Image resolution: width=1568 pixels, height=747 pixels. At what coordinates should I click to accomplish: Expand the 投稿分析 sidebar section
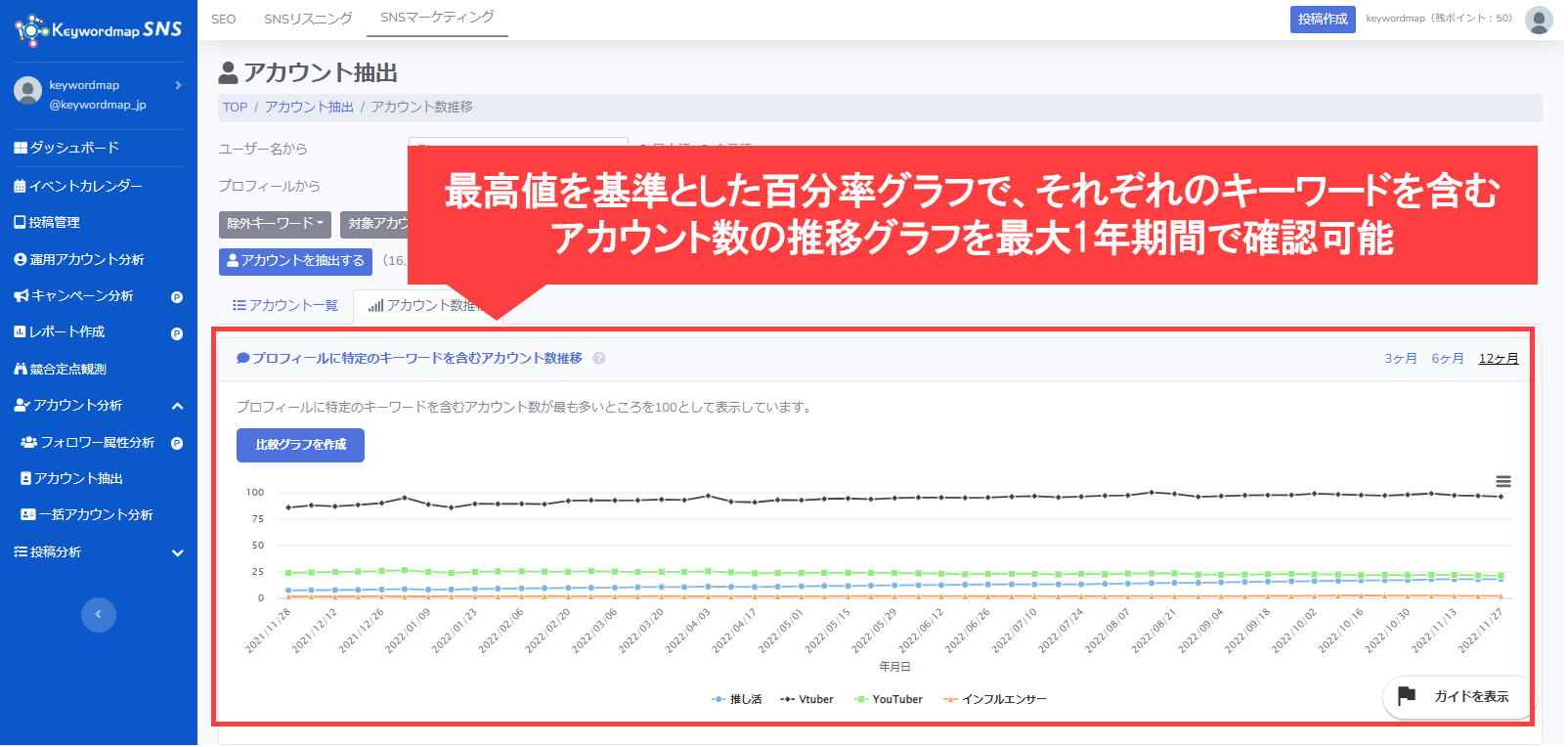coord(177,553)
